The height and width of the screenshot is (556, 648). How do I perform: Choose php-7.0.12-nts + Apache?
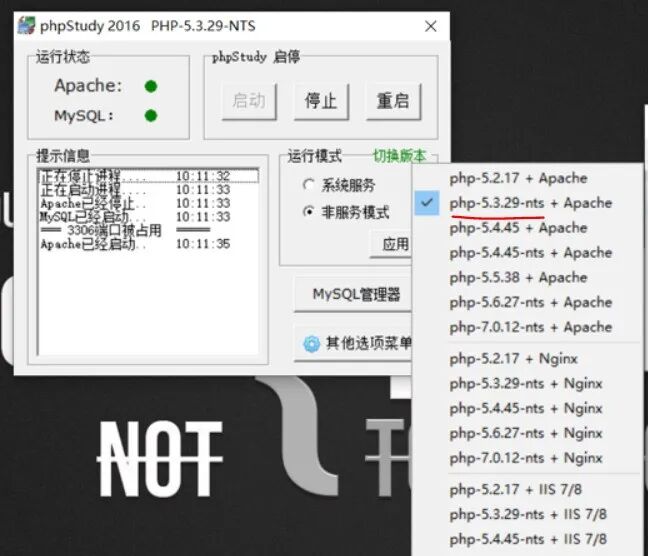pos(527,327)
